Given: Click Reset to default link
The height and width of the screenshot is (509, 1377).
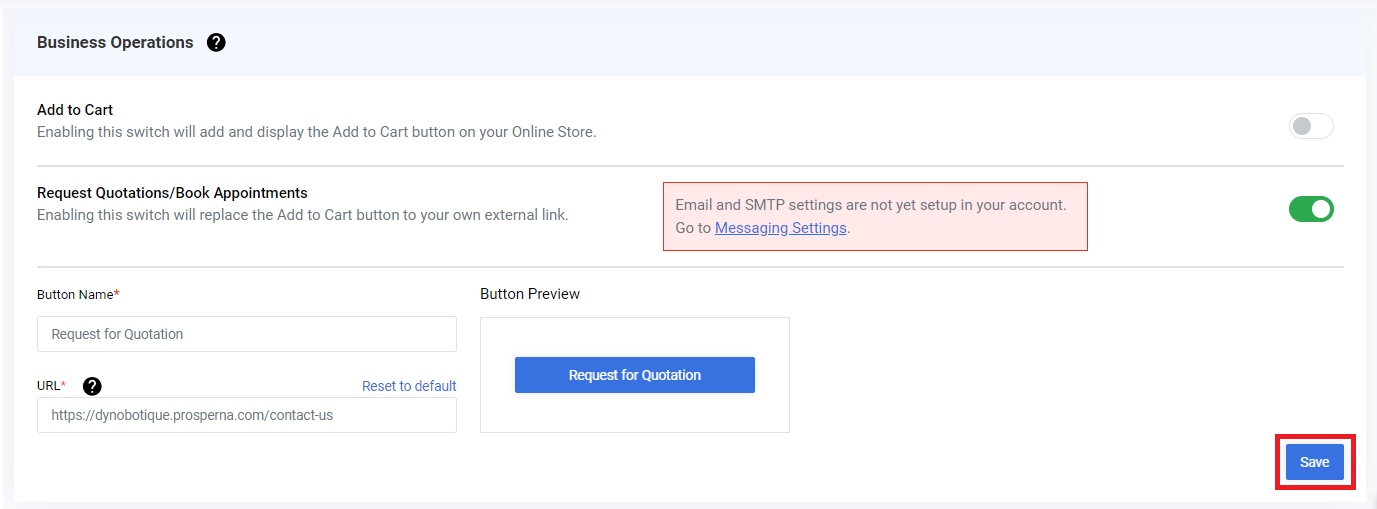Looking at the screenshot, I should pos(409,386).
